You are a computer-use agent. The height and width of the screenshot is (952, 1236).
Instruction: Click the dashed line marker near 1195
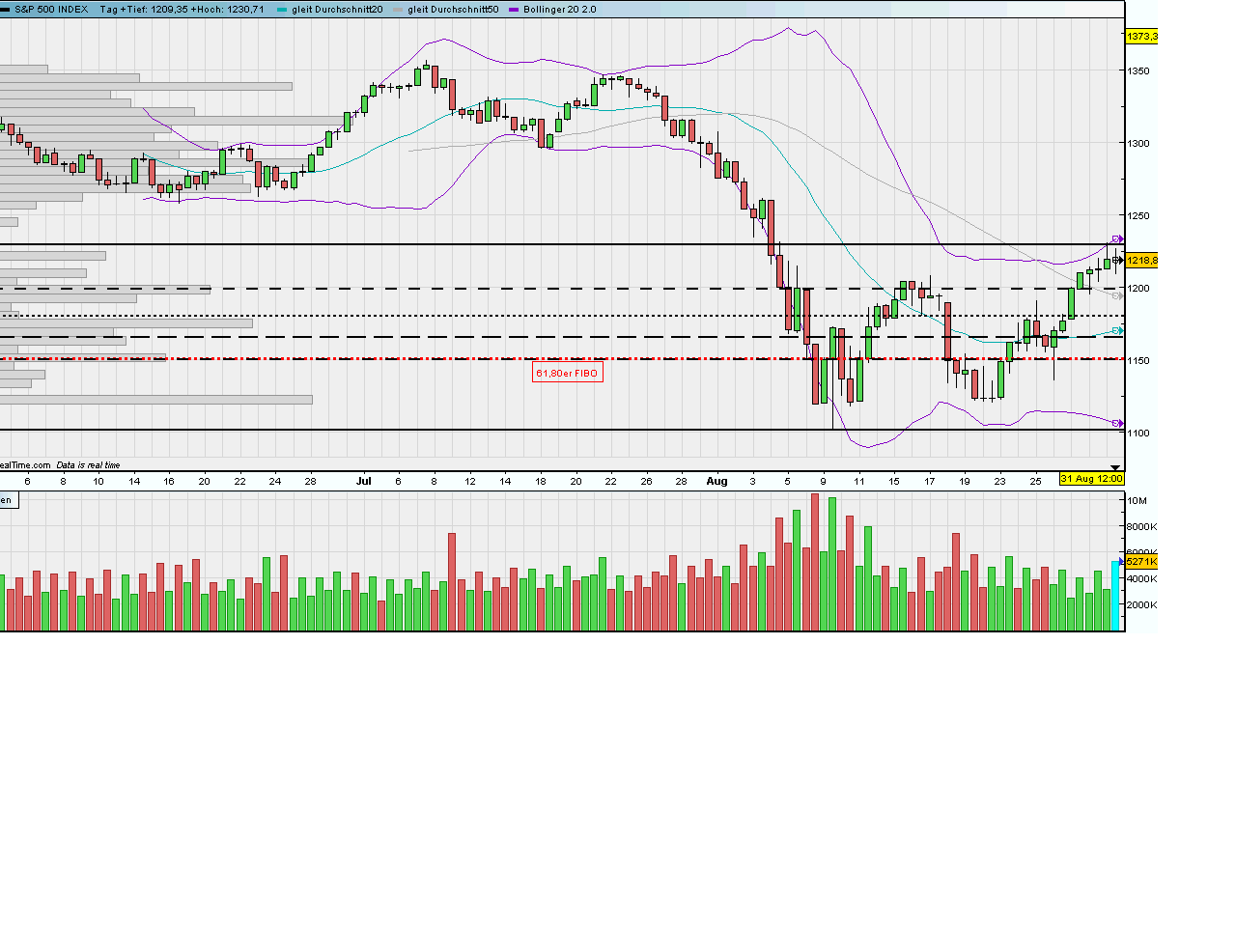tap(1118, 295)
